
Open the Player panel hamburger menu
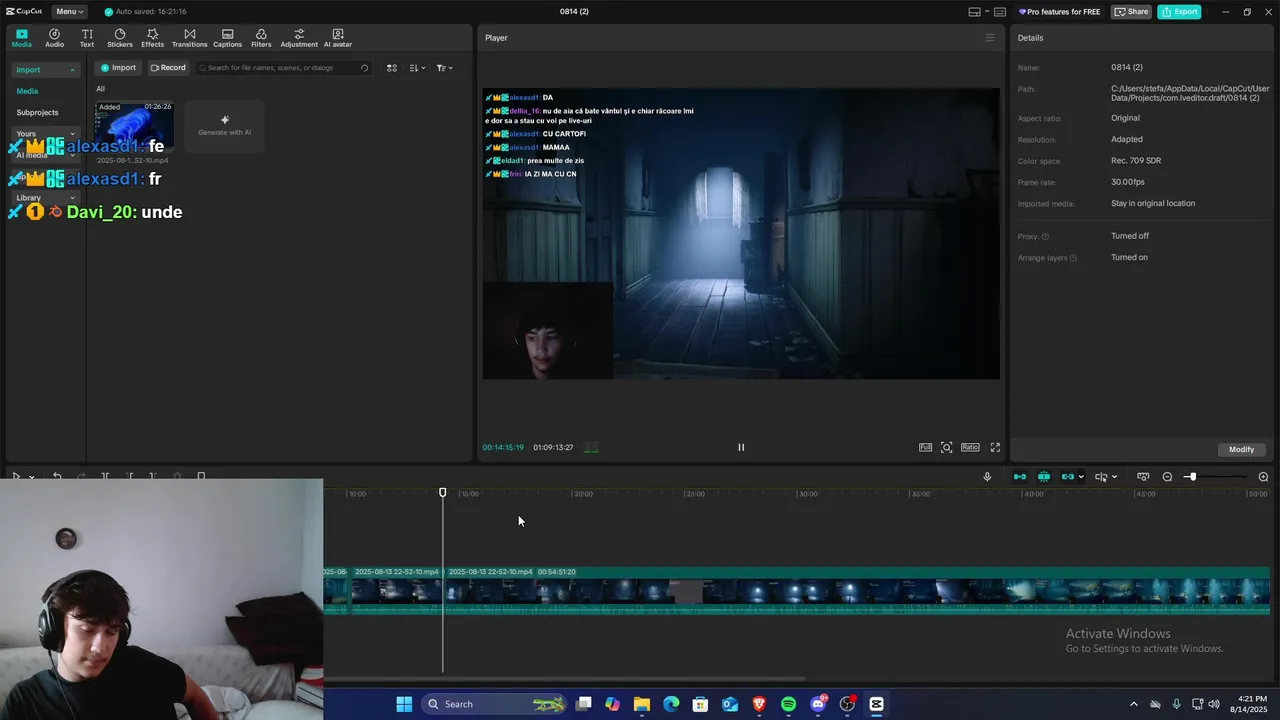coord(990,38)
